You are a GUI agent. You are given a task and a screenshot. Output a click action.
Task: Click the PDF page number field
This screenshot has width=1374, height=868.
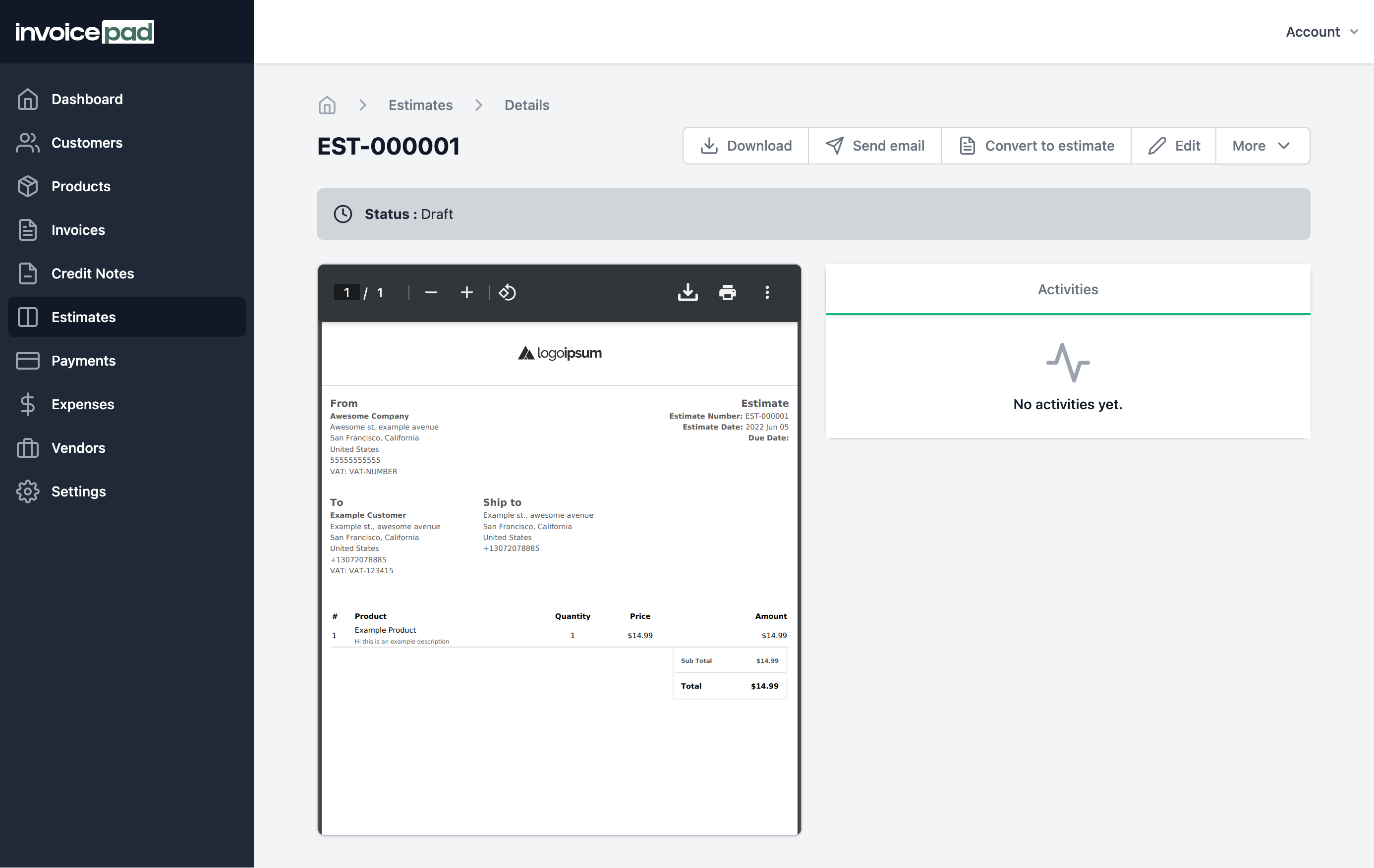pyautogui.click(x=346, y=293)
